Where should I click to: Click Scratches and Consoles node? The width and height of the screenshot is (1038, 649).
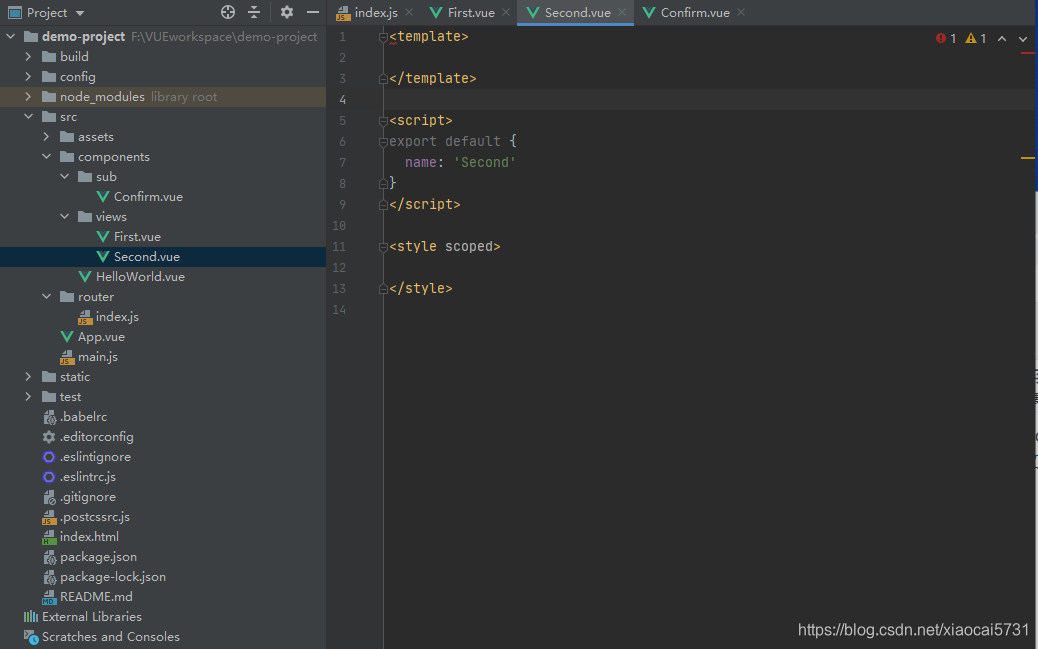point(111,637)
